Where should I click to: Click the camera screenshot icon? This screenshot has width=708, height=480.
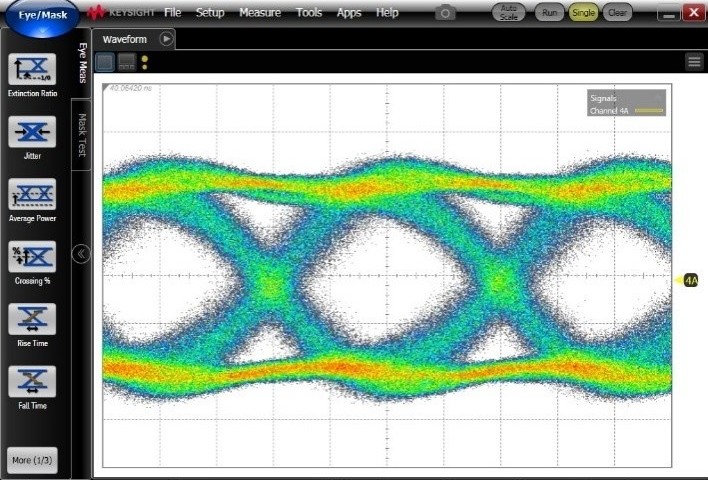(x=446, y=13)
